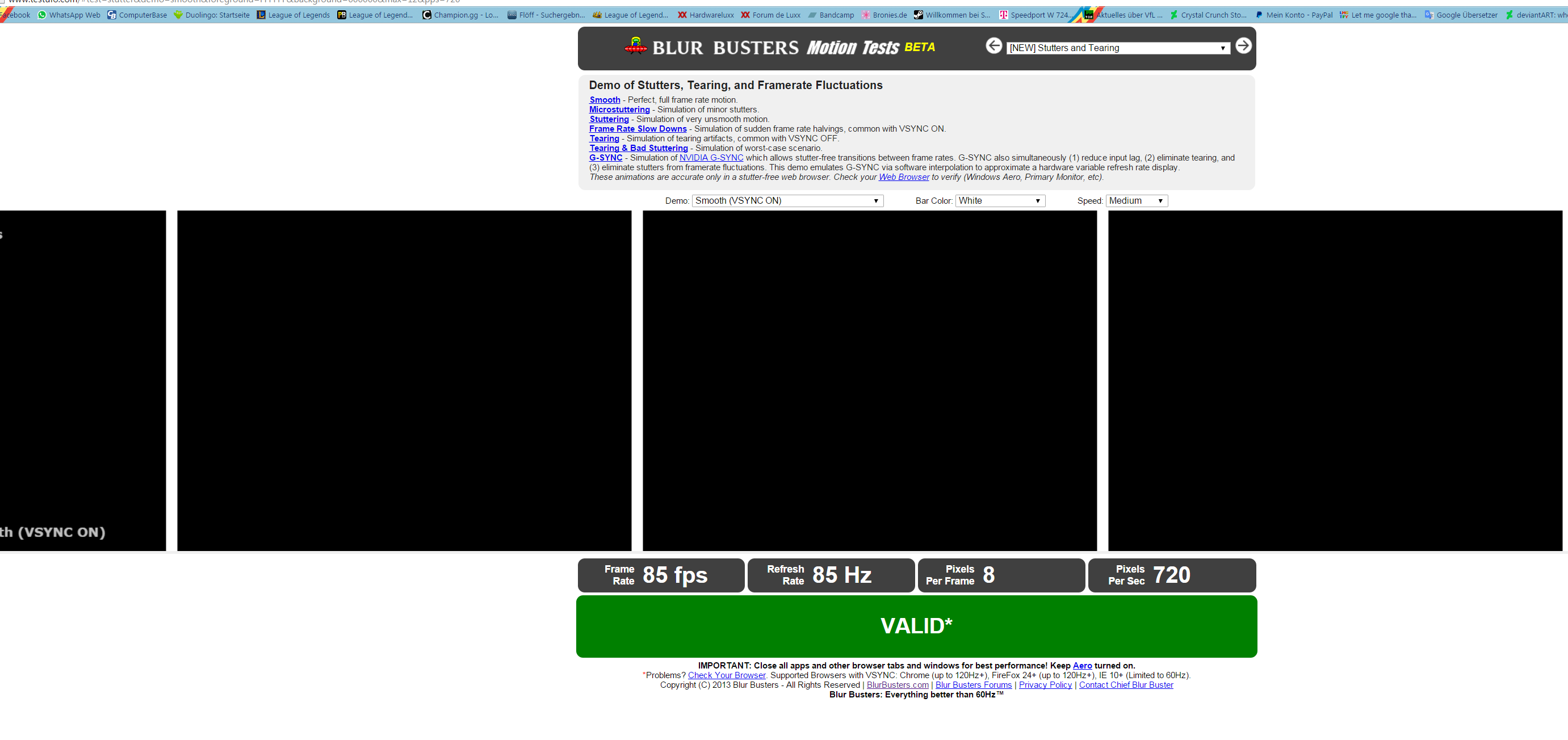
Task: Click the Frame Rate 85 fps panel
Action: [x=660, y=575]
